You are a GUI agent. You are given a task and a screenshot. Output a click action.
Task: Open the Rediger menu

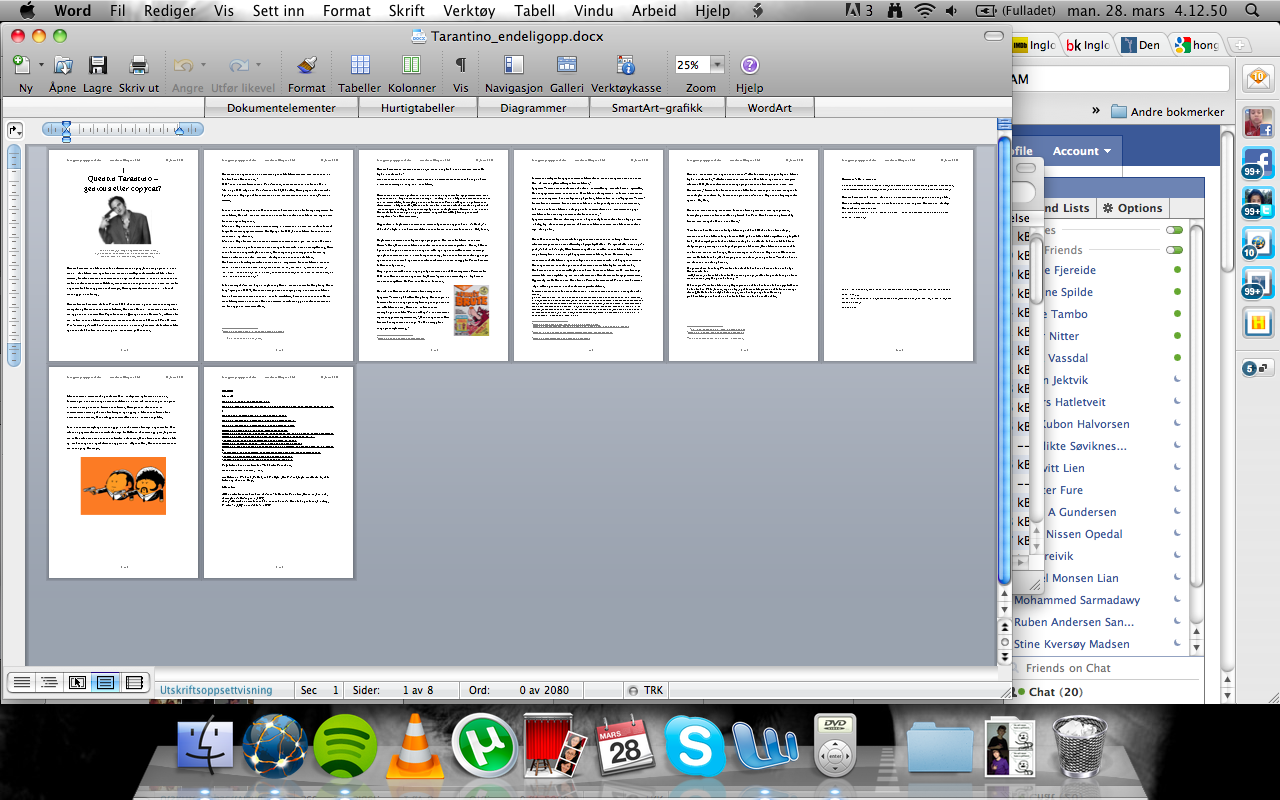(169, 11)
